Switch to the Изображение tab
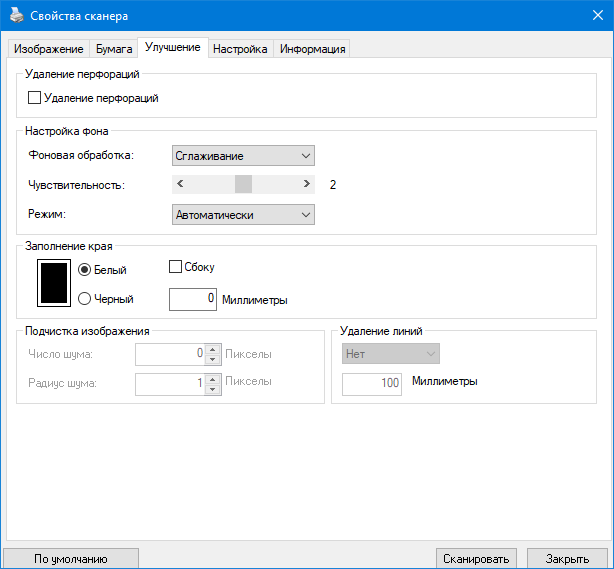This screenshot has width=614, height=569. [49, 49]
